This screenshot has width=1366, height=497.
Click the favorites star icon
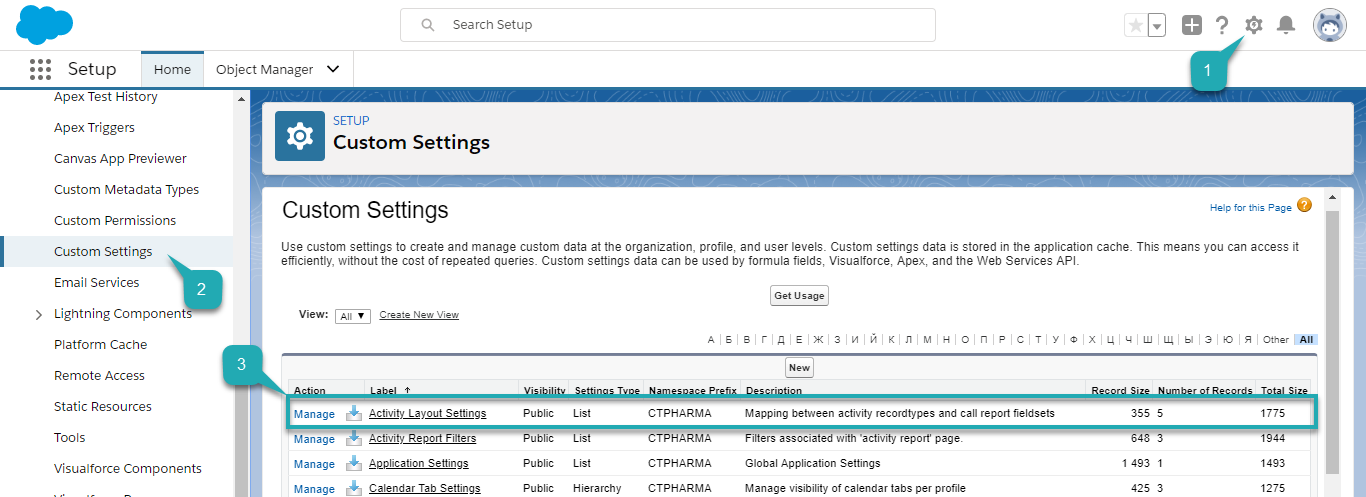1135,26
